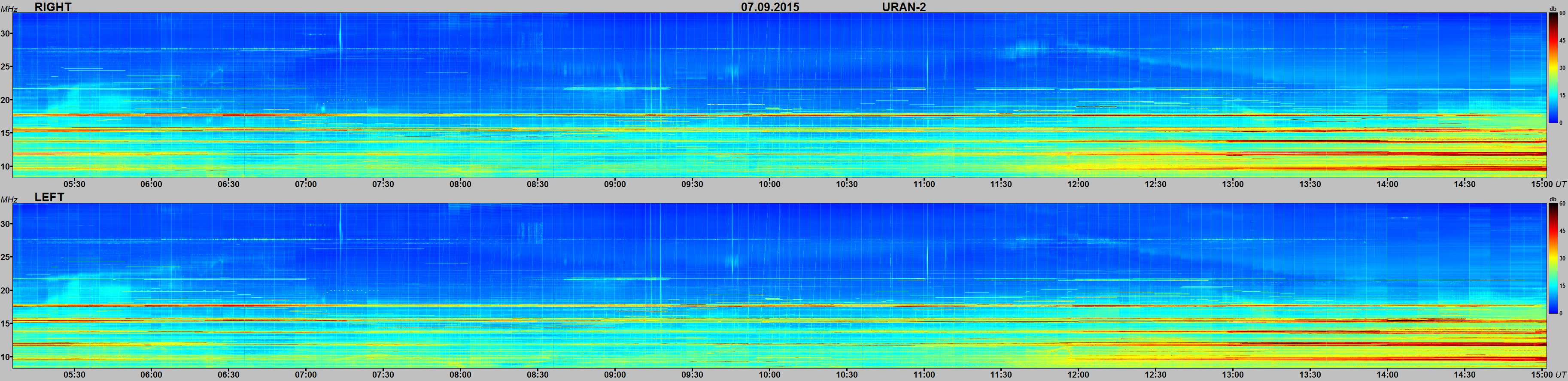Image resolution: width=1568 pixels, height=381 pixels.
Task: Click the 15 value on LEFT panel colorbar
Action: click(1562, 286)
